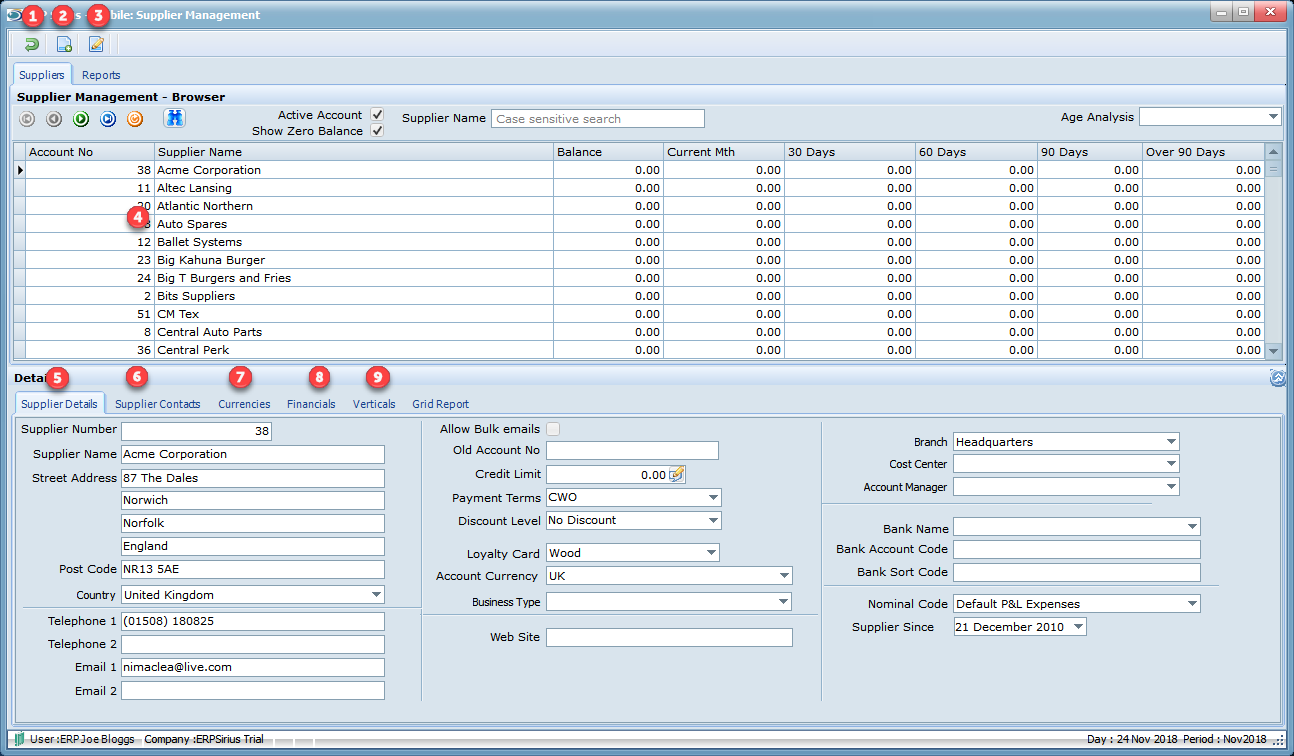Toggle the Show Zero Balance checkbox
The height and width of the screenshot is (756, 1294).
pyautogui.click(x=377, y=131)
